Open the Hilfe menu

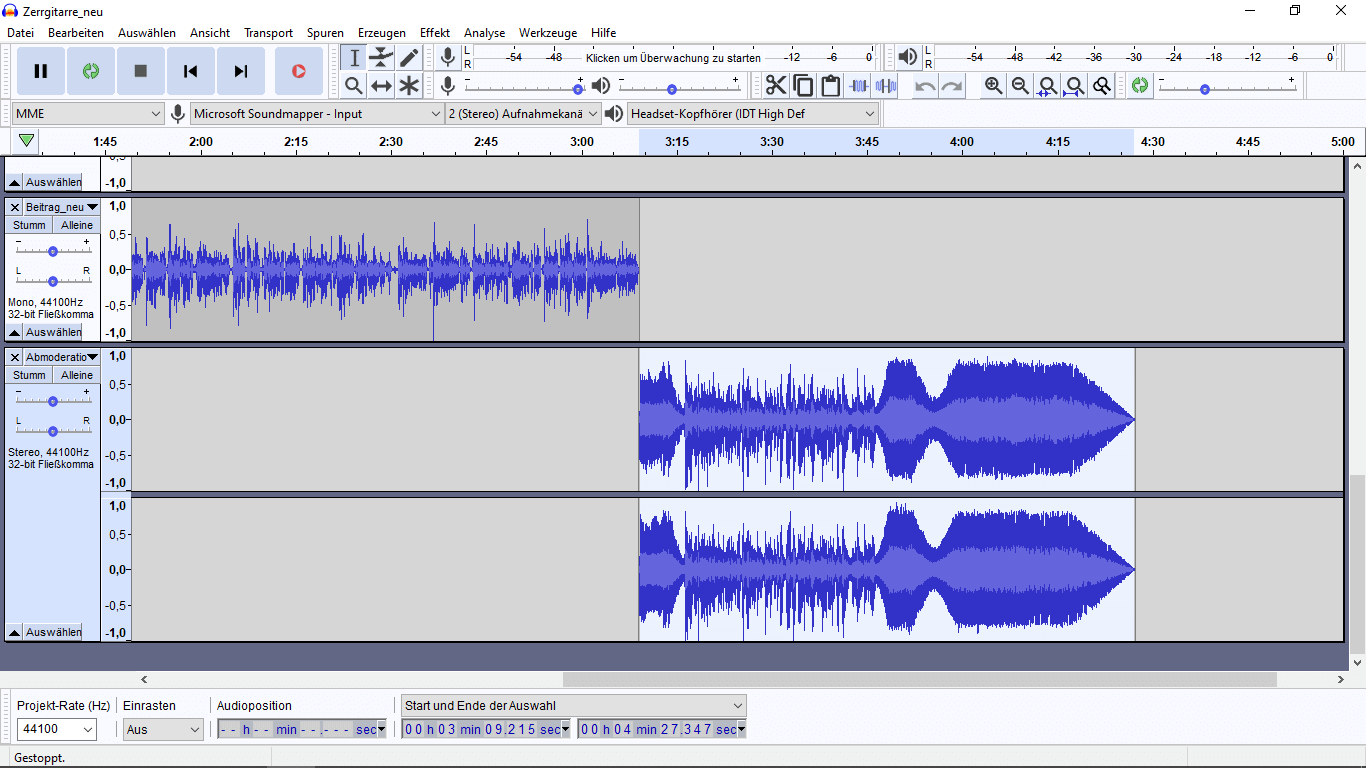[603, 33]
